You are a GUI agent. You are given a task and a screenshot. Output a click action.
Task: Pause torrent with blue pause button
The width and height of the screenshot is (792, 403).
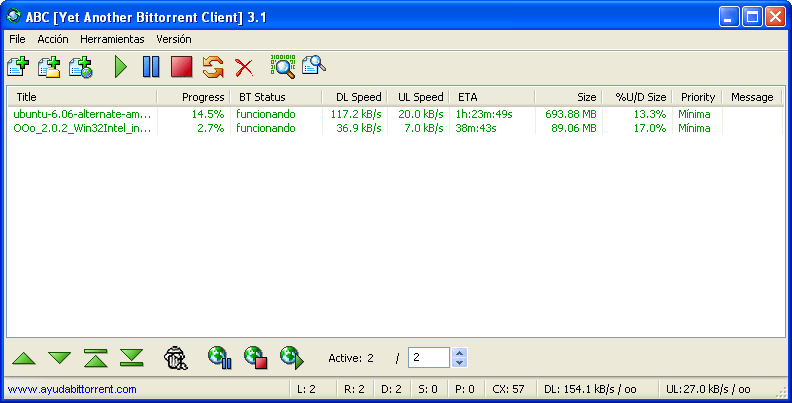151,67
